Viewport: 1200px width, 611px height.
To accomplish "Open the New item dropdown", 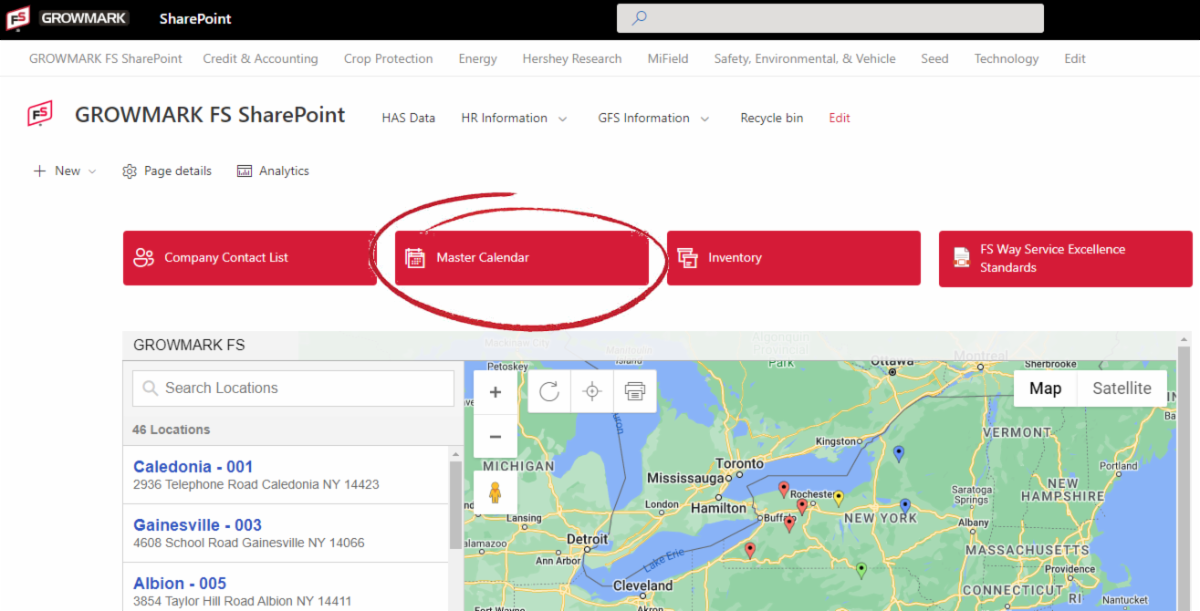I will pos(66,171).
